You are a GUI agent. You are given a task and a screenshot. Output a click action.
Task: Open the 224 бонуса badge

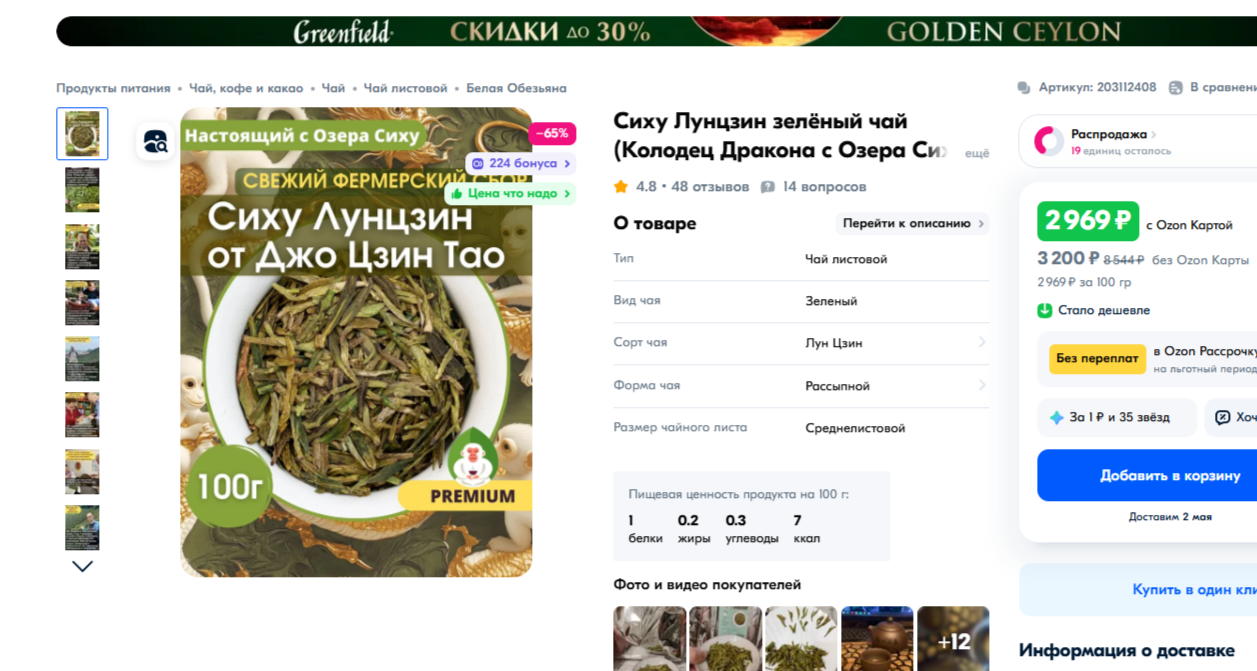(x=521, y=163)
